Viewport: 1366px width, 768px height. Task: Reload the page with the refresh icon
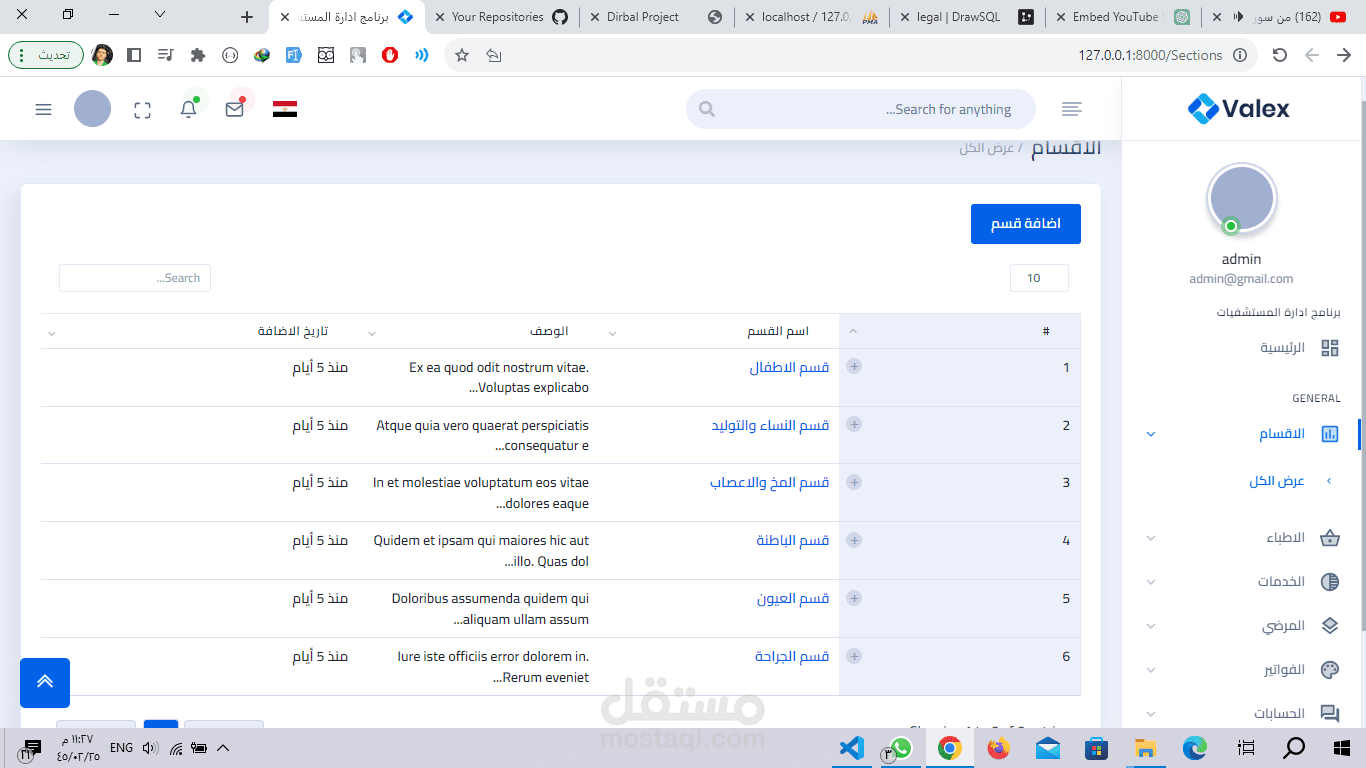(1279, 55)
